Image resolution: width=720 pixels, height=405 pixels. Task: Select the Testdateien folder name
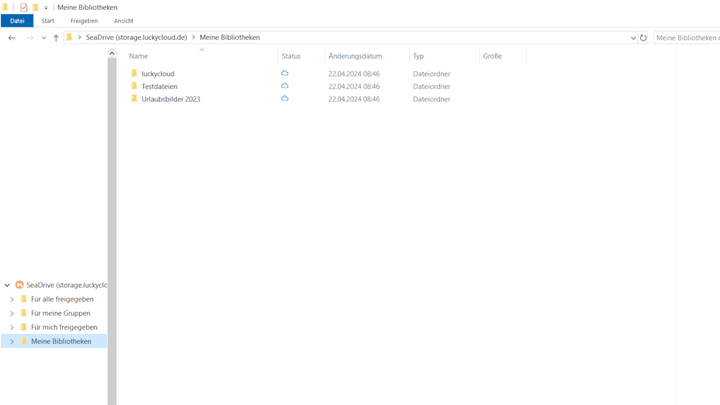point(159,86)
